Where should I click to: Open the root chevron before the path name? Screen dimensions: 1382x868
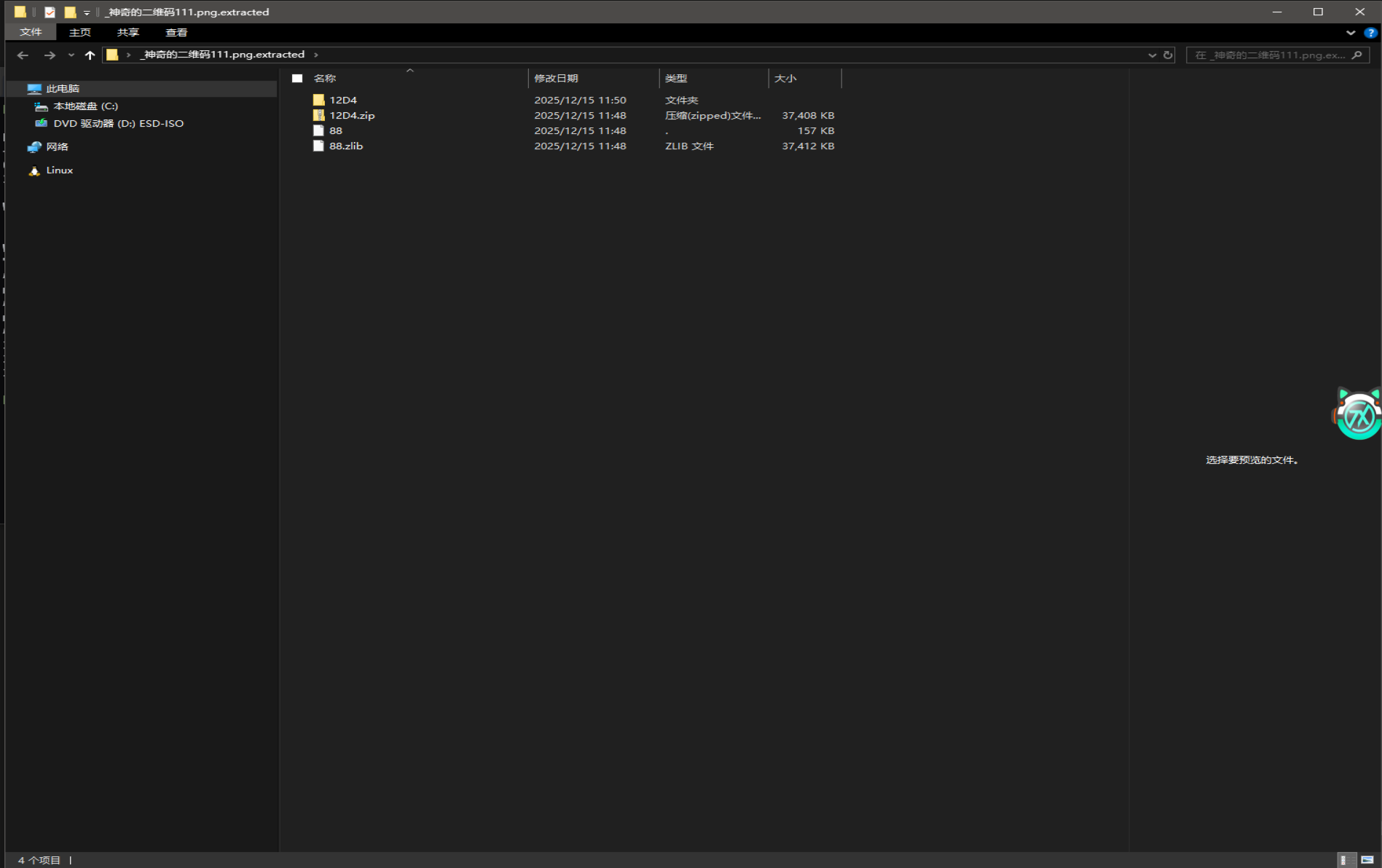point(128,55)
